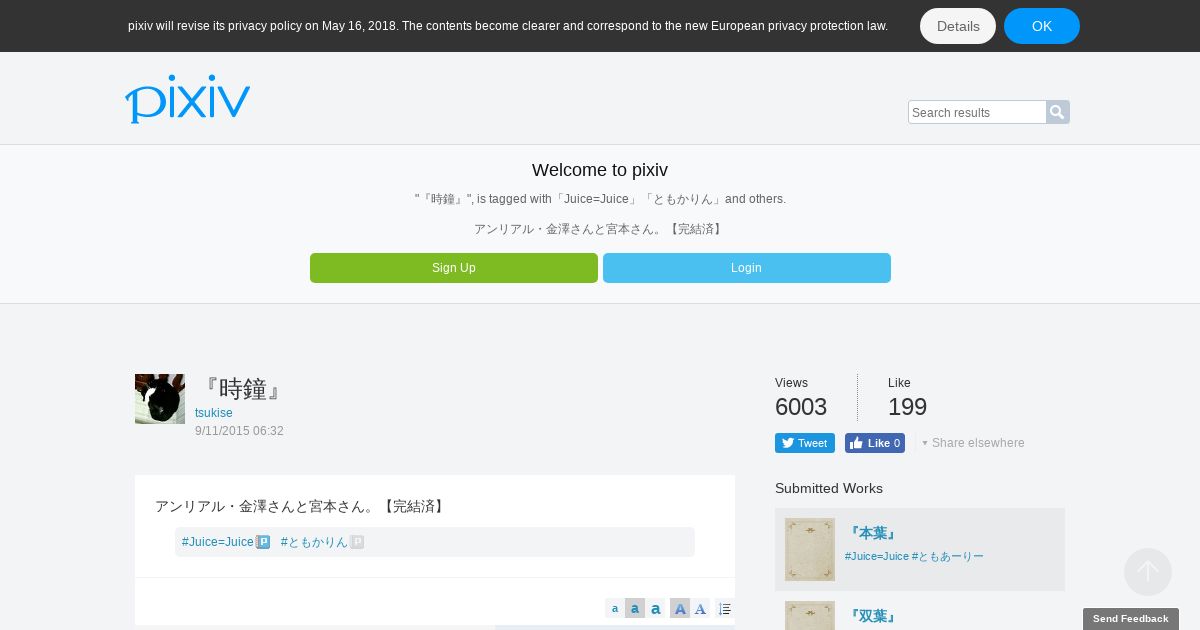Click the green Sign Up button

coord(454,268)
